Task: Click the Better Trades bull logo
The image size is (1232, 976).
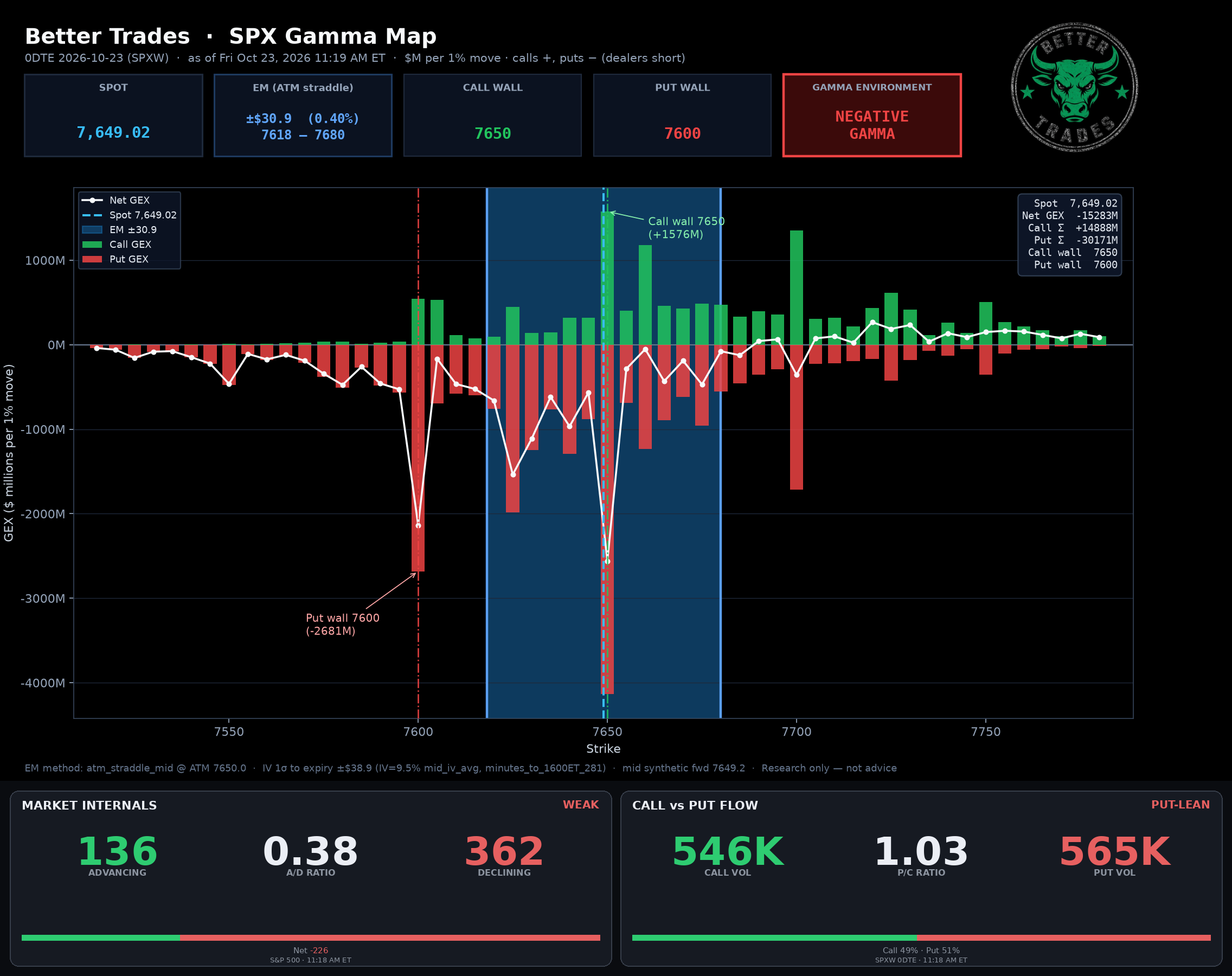Action: 1074,87
